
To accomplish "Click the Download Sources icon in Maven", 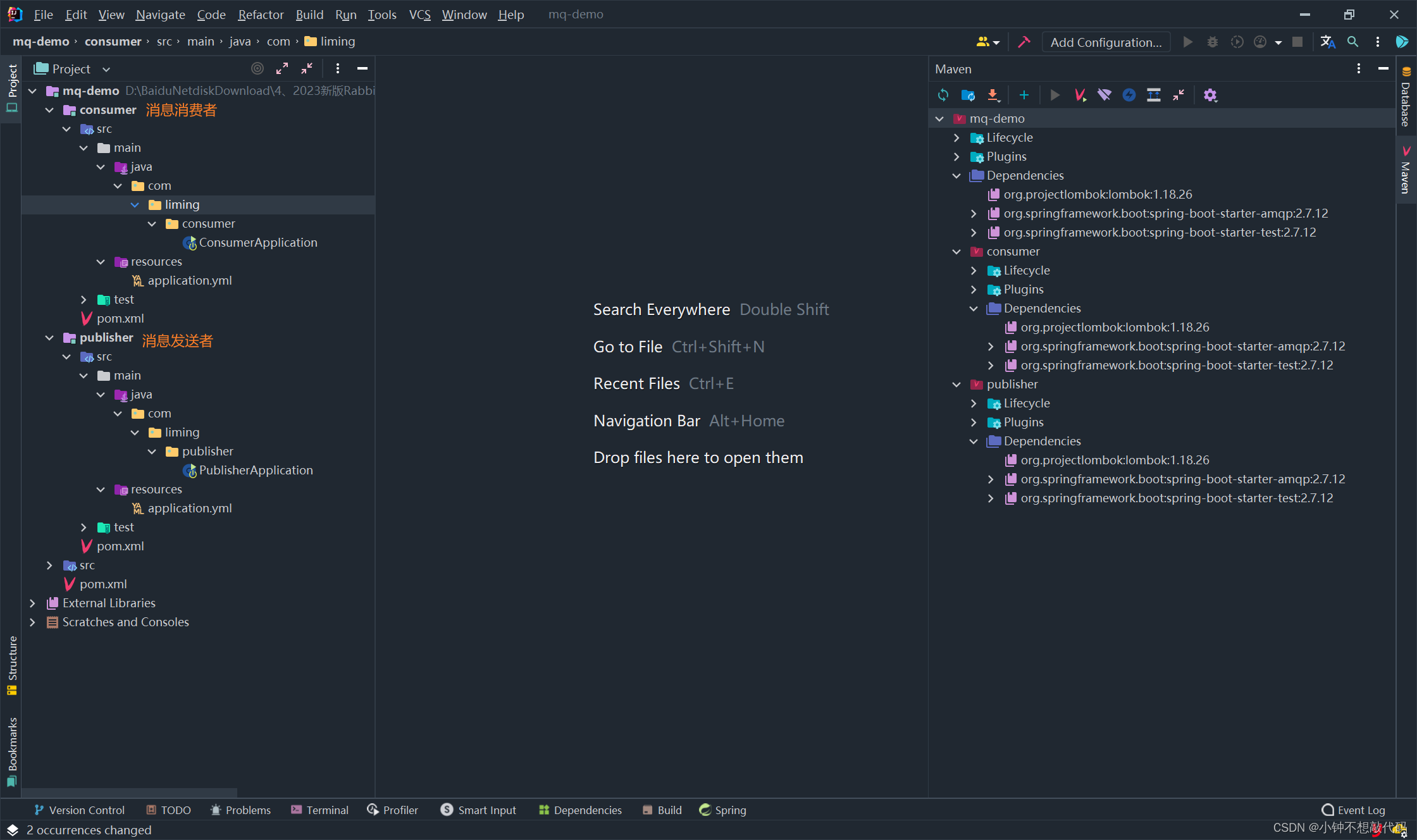I will tap(993, 95).
